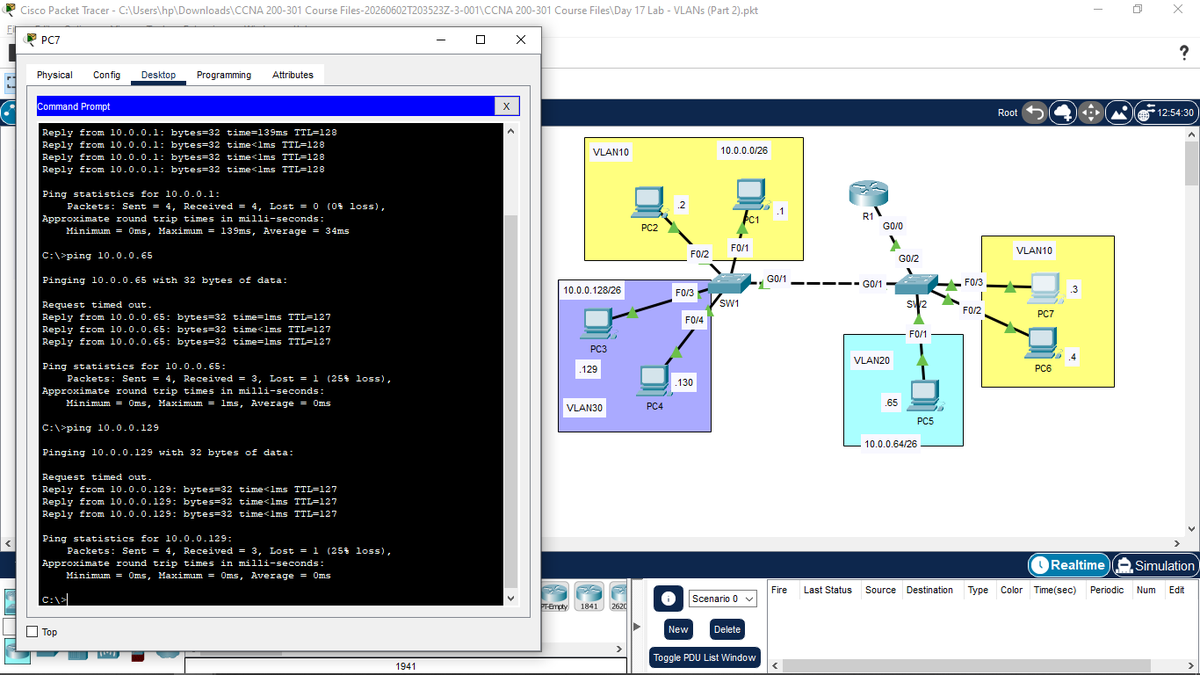This screenshot has width=1200, height=675.
Task: Select the PC3 computer icon in VLAN30
Action: [x=598, y=324]
